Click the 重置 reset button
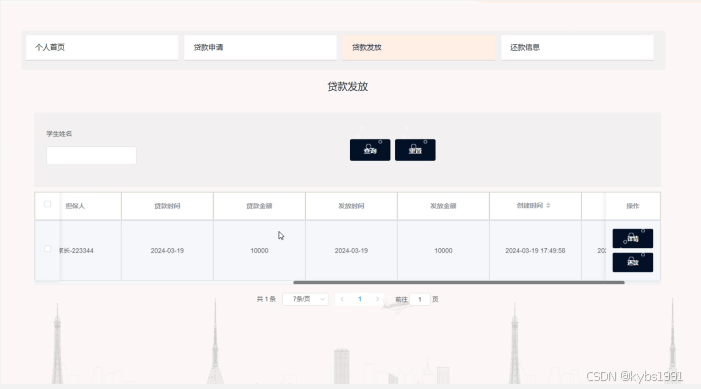Screen dimensions: 701x389 (415, 150)
